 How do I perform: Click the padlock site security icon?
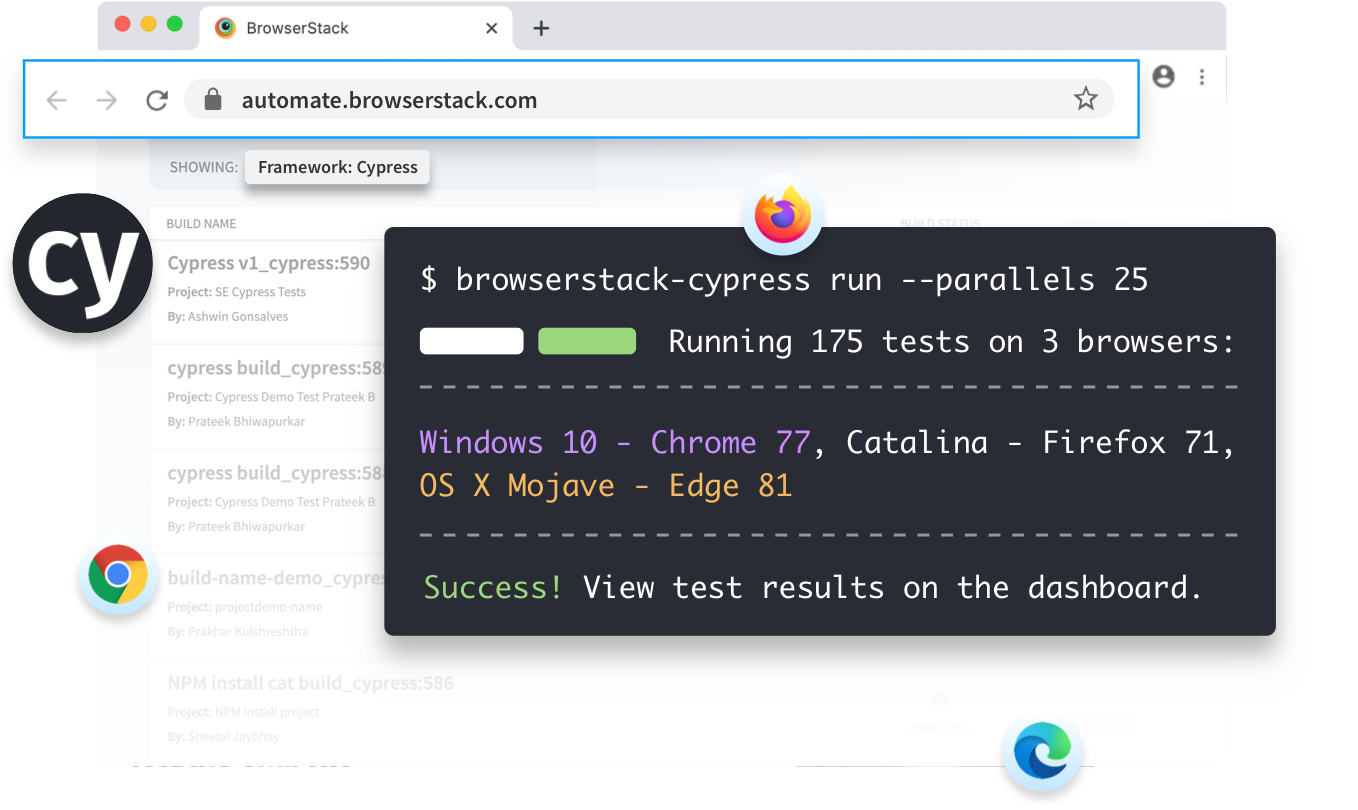pos(211,99)
